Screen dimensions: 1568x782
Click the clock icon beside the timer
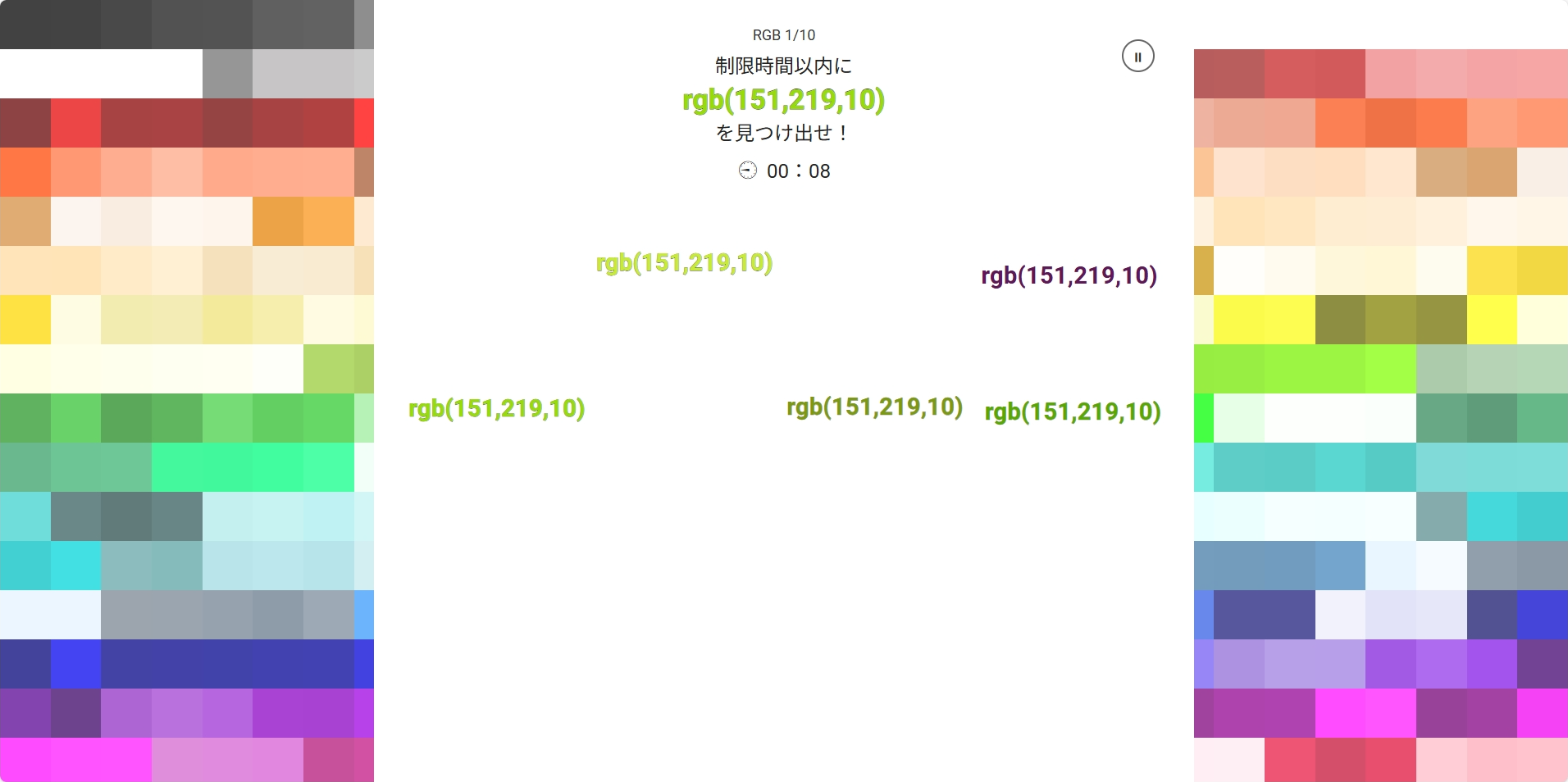coord(747,170)
